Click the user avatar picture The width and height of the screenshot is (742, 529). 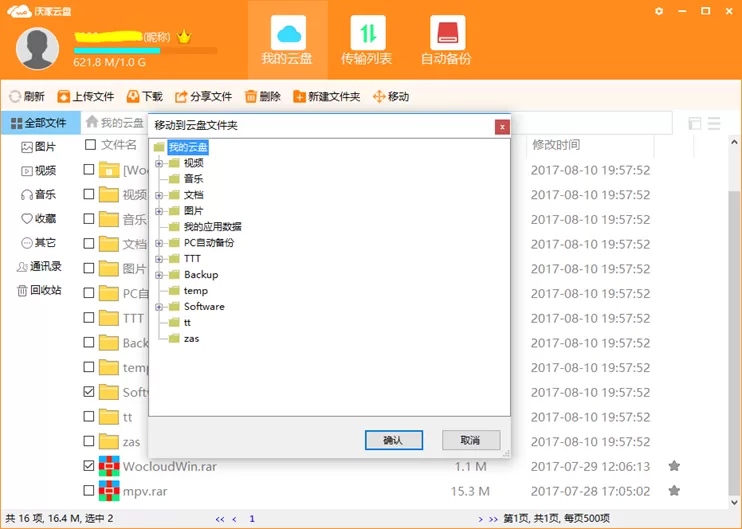37,48
